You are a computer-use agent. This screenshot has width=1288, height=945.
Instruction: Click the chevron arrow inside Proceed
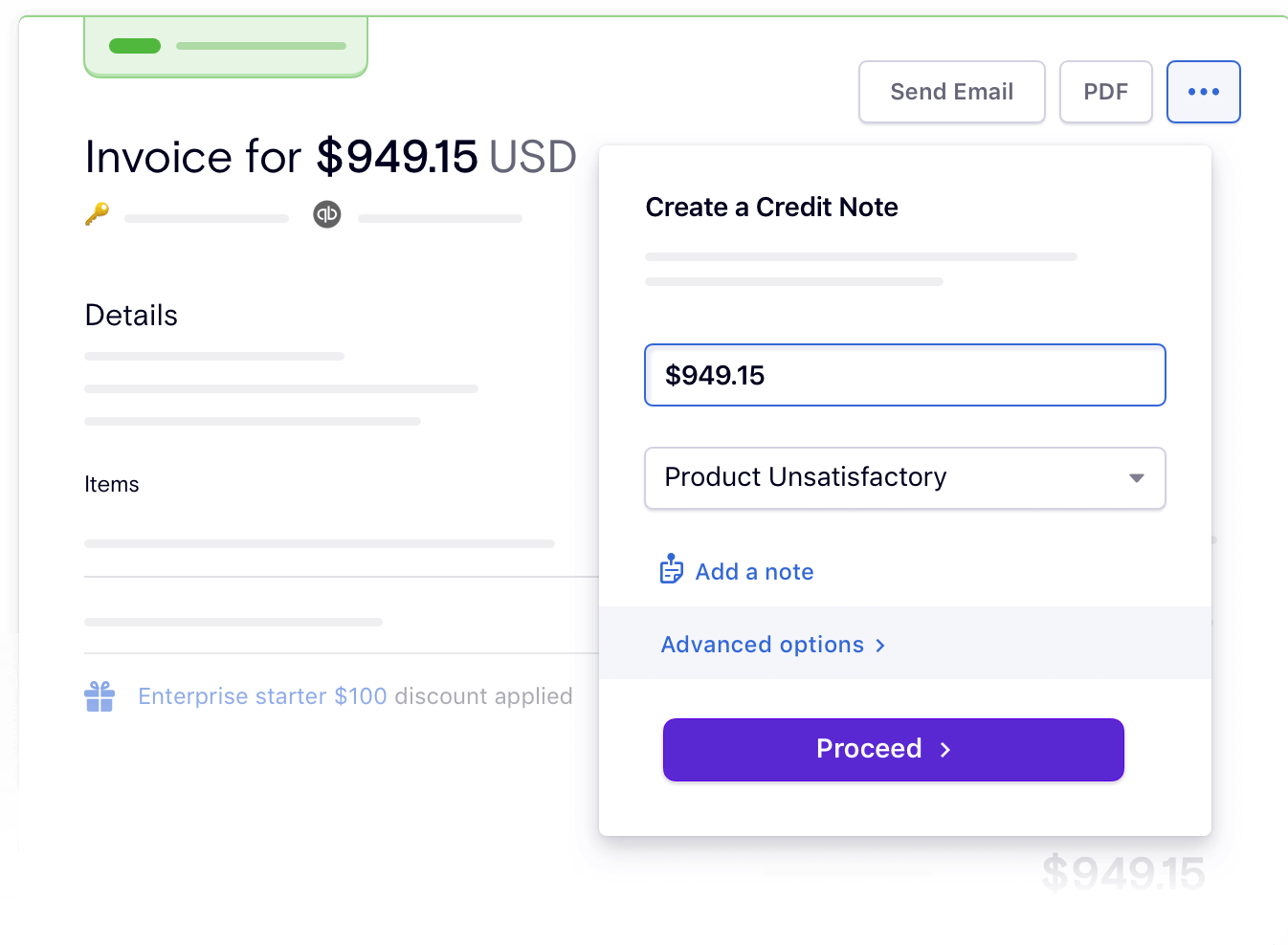944,750
